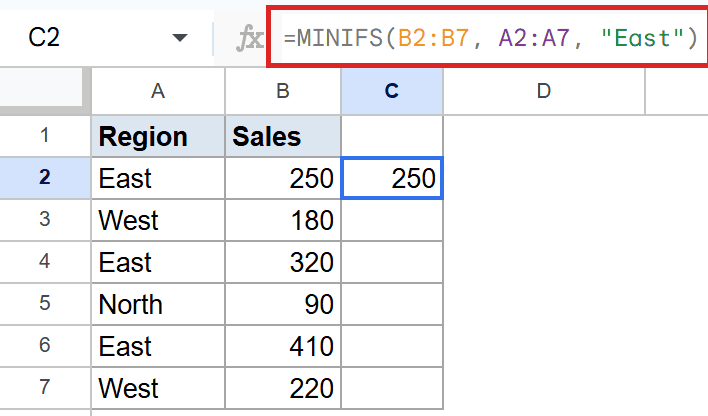This screenshot has width=708, height=416.
Task: Select cell A3 containing West
Action: (158, 220)
